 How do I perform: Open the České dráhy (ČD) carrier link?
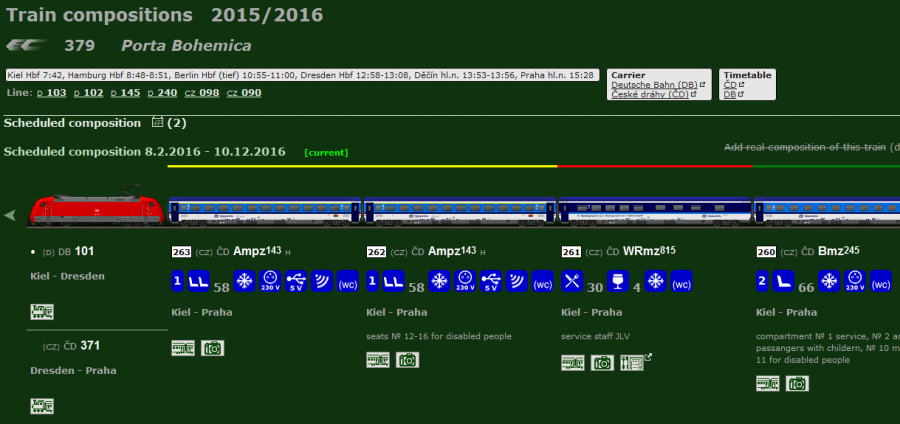[x=650, y=95]
